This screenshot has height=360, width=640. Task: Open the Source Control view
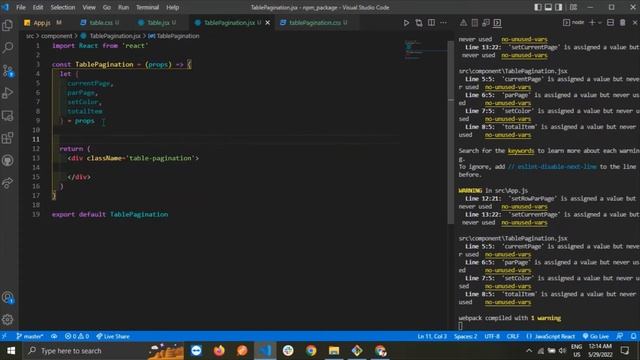[x=8, y=71]
